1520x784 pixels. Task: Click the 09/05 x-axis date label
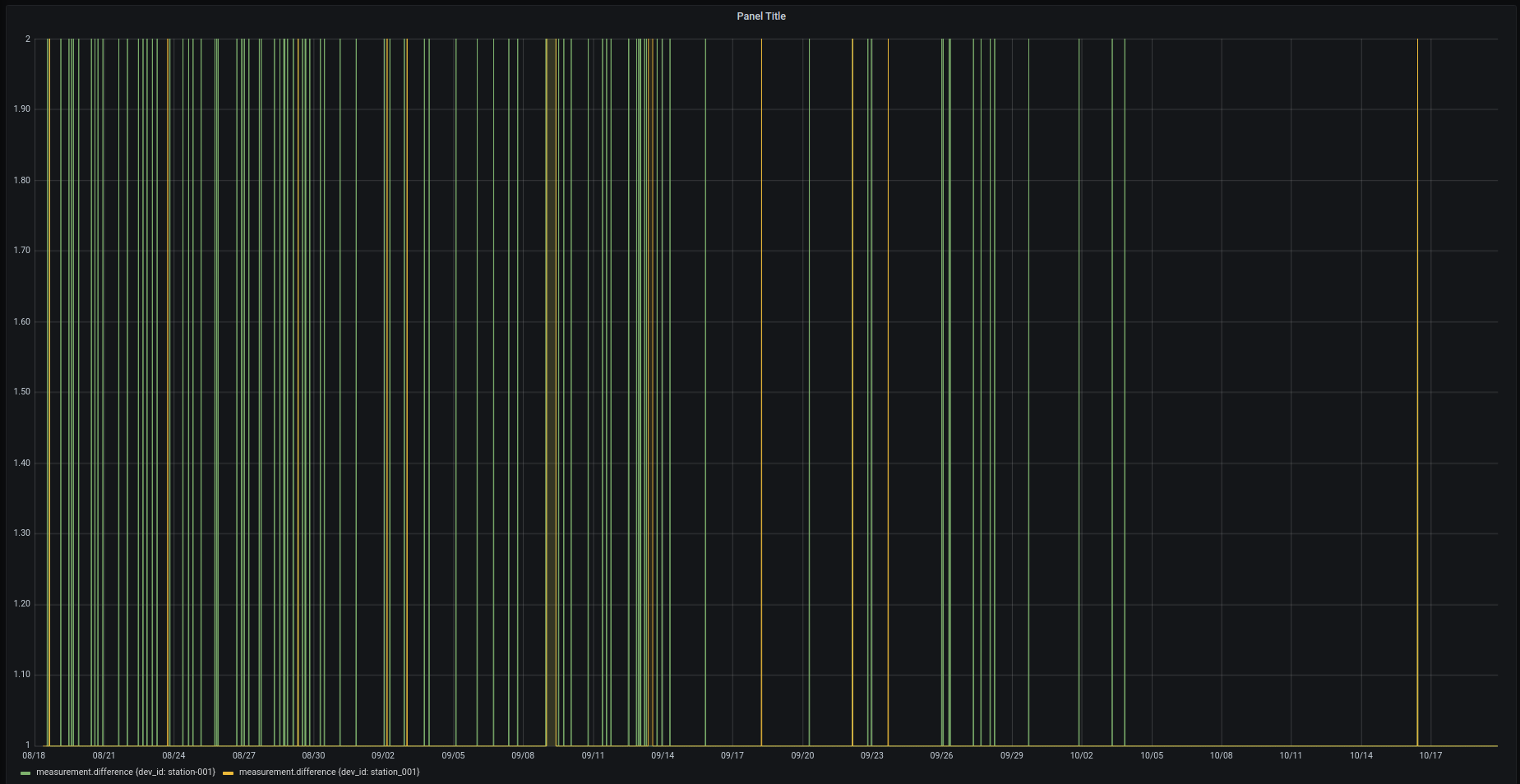pyautogui.click(x=453, y=755)
